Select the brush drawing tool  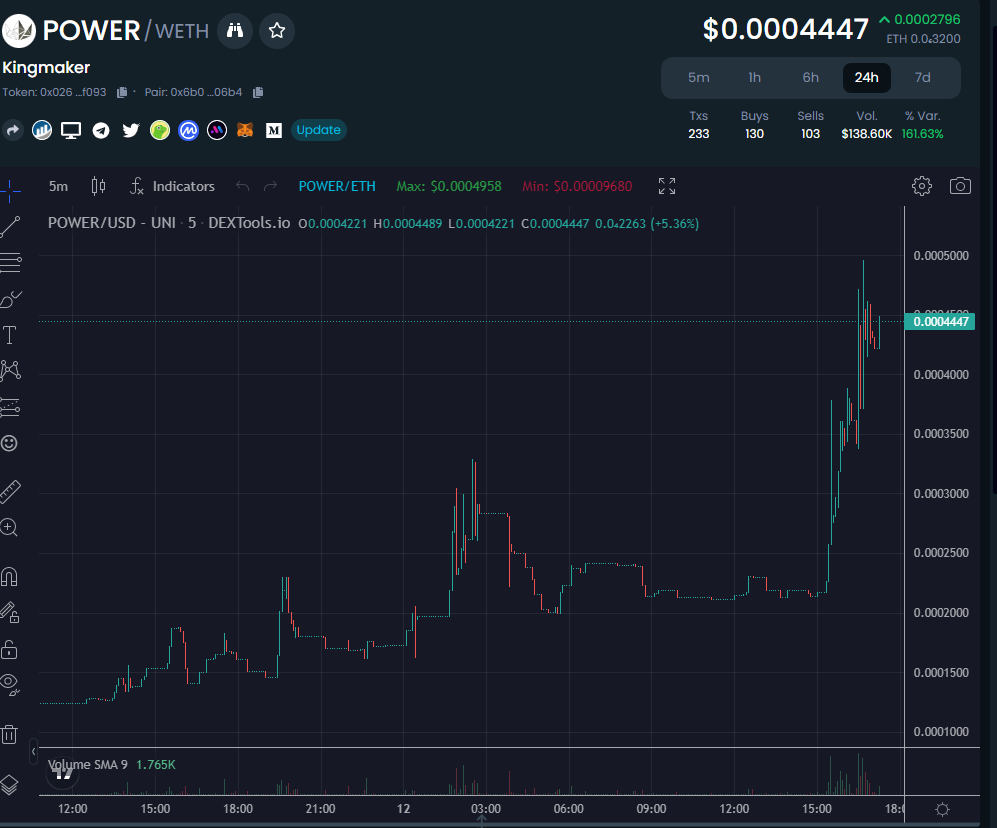click(10, 298)
